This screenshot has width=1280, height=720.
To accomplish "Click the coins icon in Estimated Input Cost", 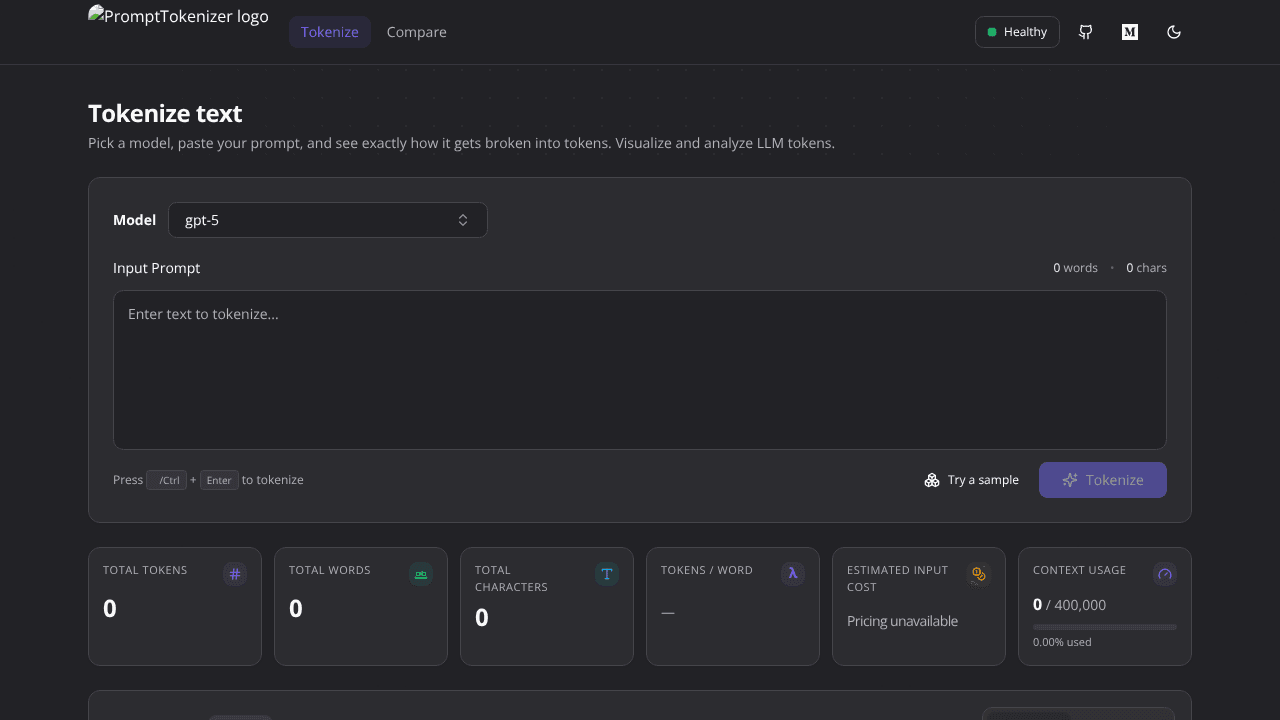I will 979,574.
